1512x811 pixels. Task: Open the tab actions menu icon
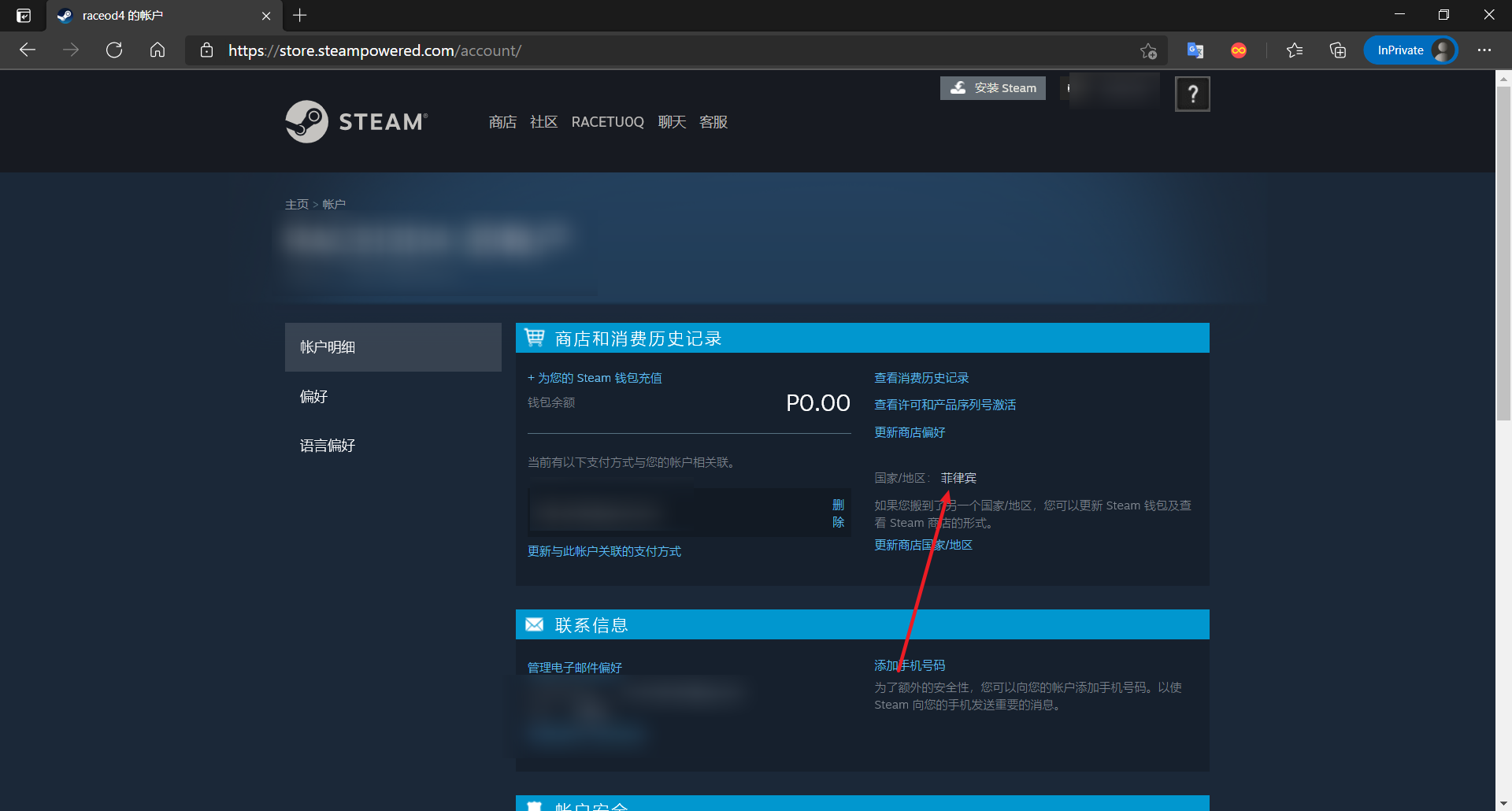24,15
